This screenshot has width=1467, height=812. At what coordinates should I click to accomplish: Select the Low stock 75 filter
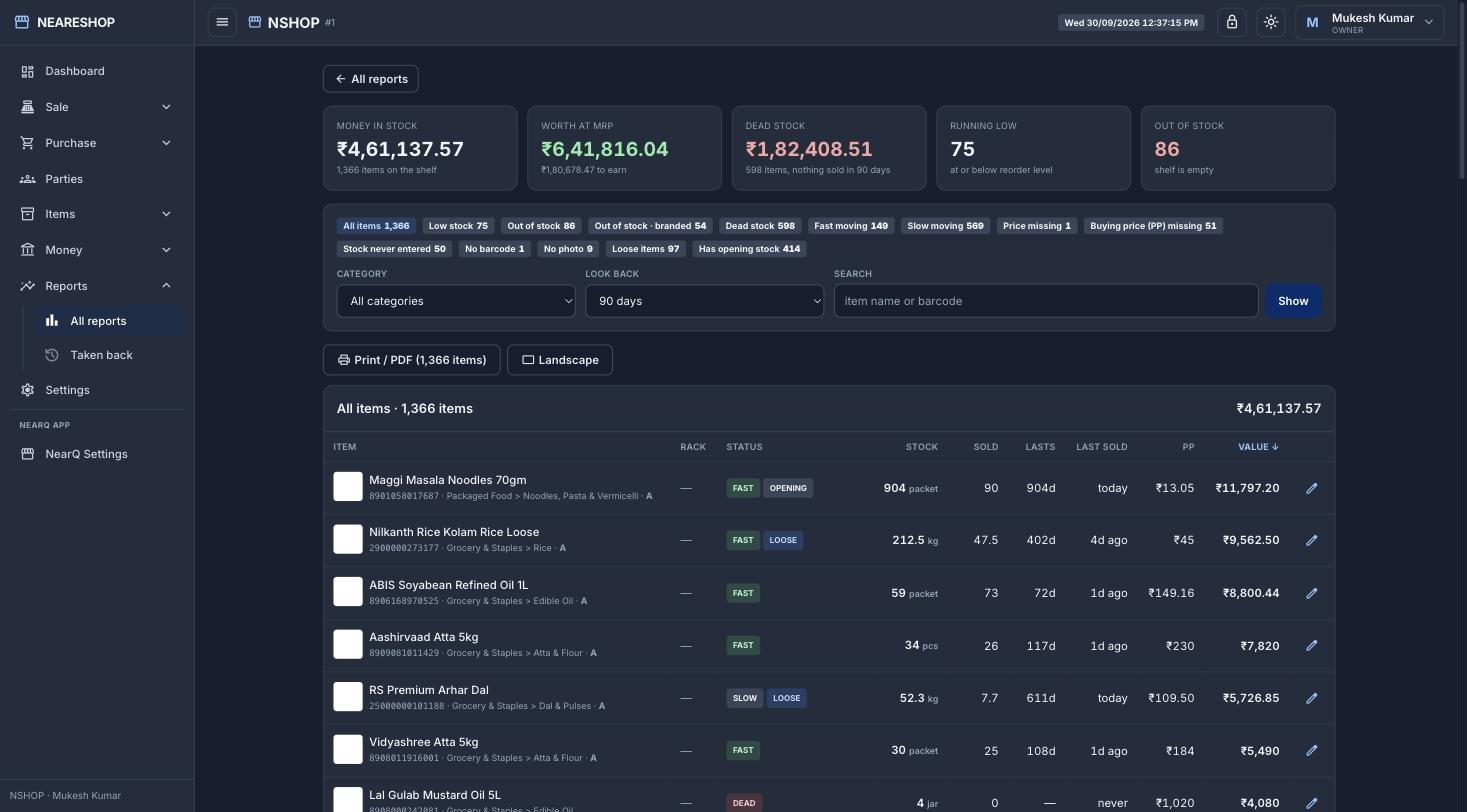coord(458,226)
